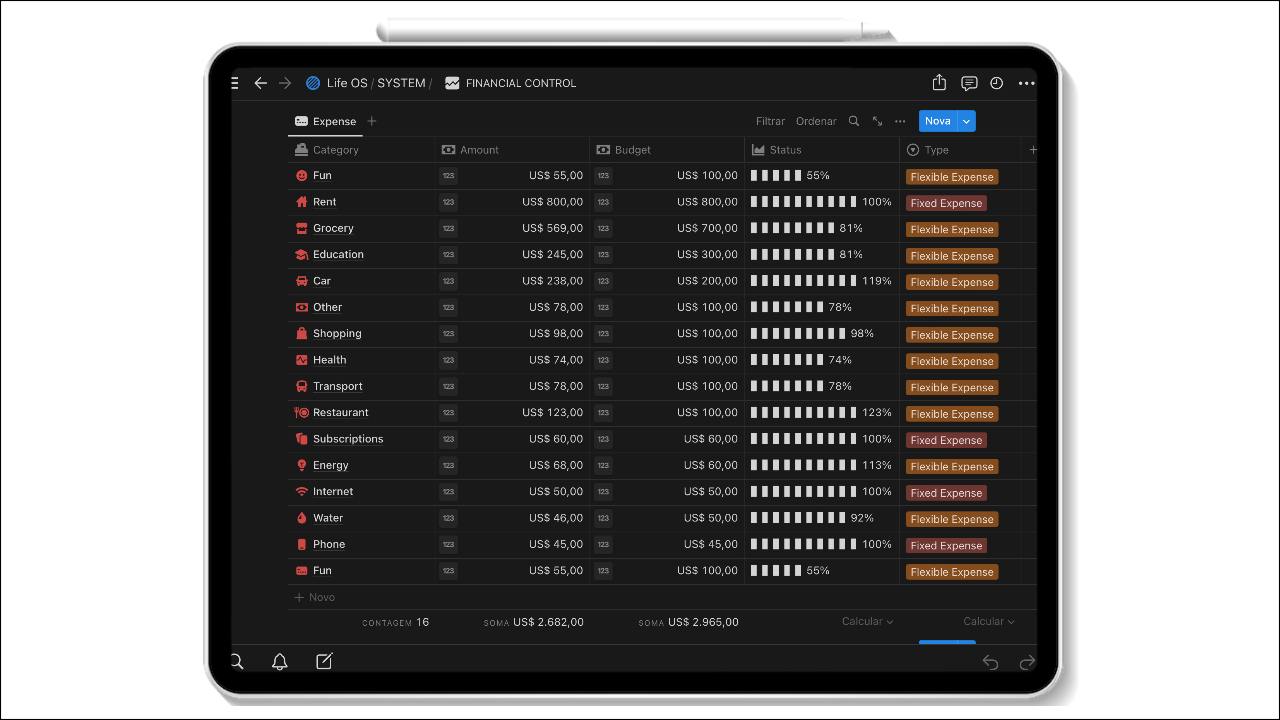This screenshot has width=1280, height=720.
Task: Search the database with magnifier icon
Action: coord(854,121)
